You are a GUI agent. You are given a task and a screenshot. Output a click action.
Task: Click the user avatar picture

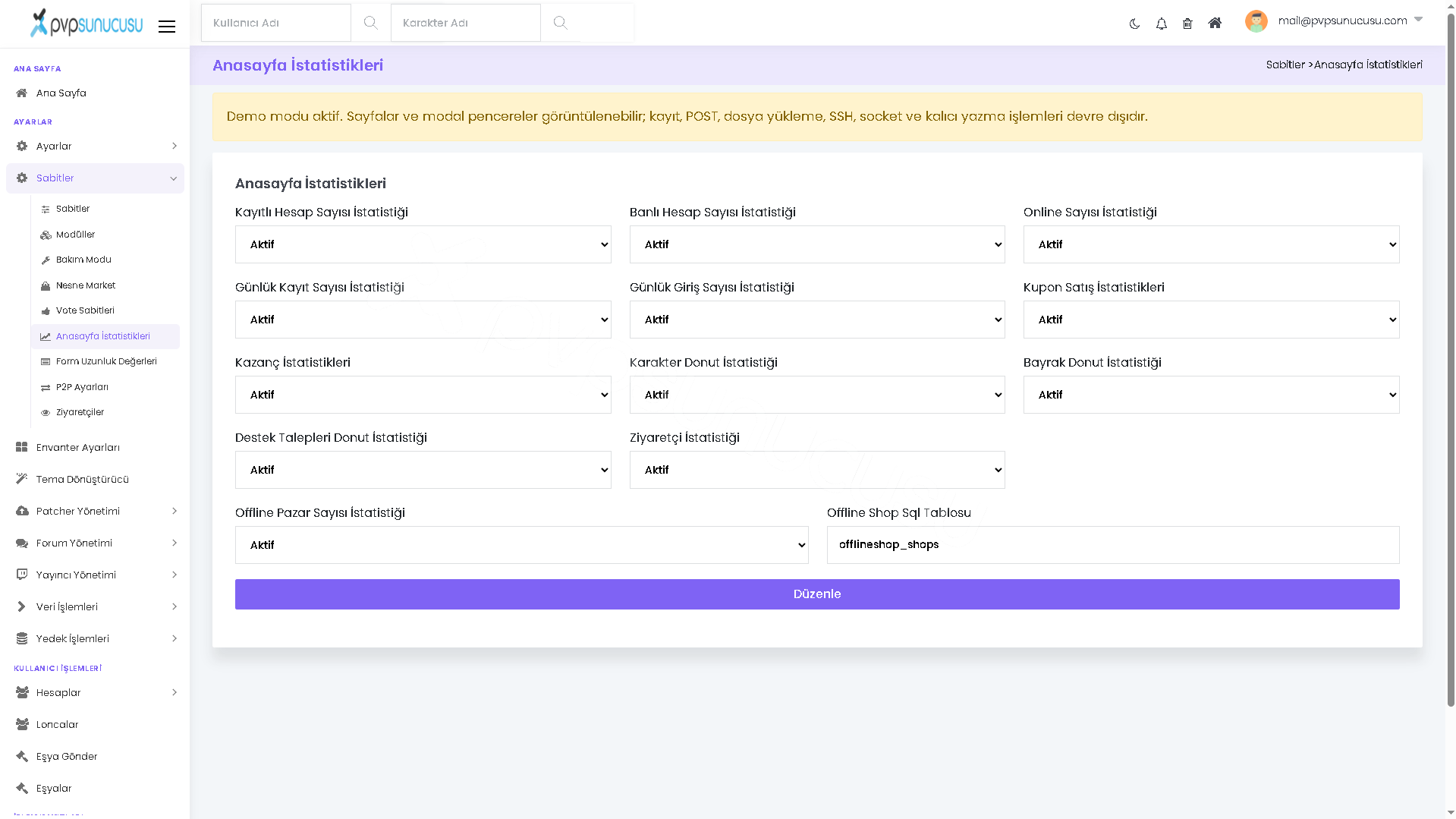click(1256, 21)
